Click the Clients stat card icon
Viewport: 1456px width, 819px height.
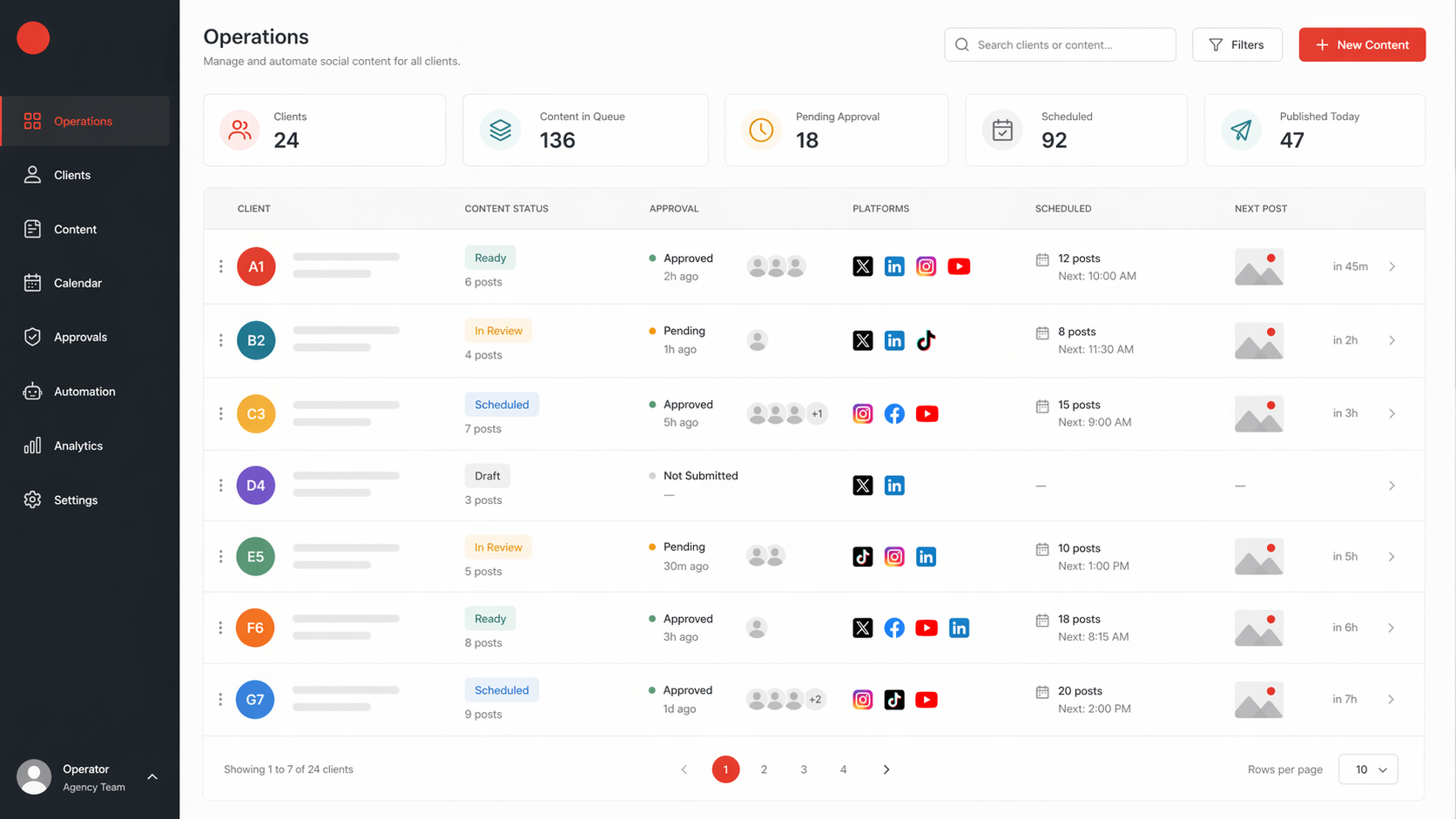[x=239, y=130]
